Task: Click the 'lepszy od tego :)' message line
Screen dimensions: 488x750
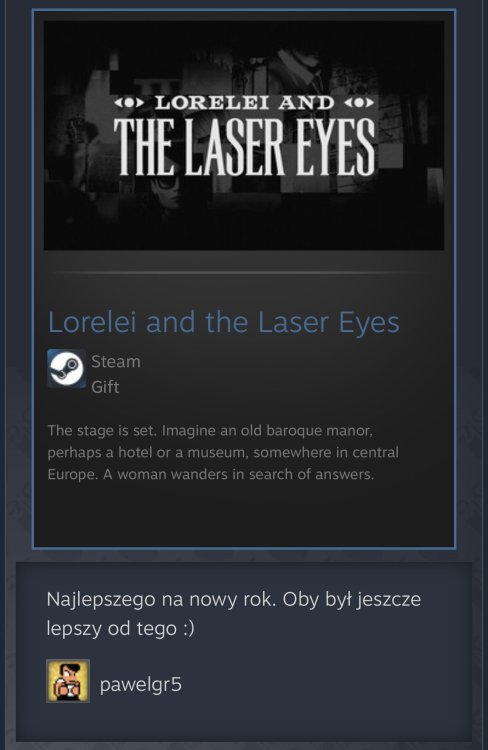Action: click(x=121, y=628)
